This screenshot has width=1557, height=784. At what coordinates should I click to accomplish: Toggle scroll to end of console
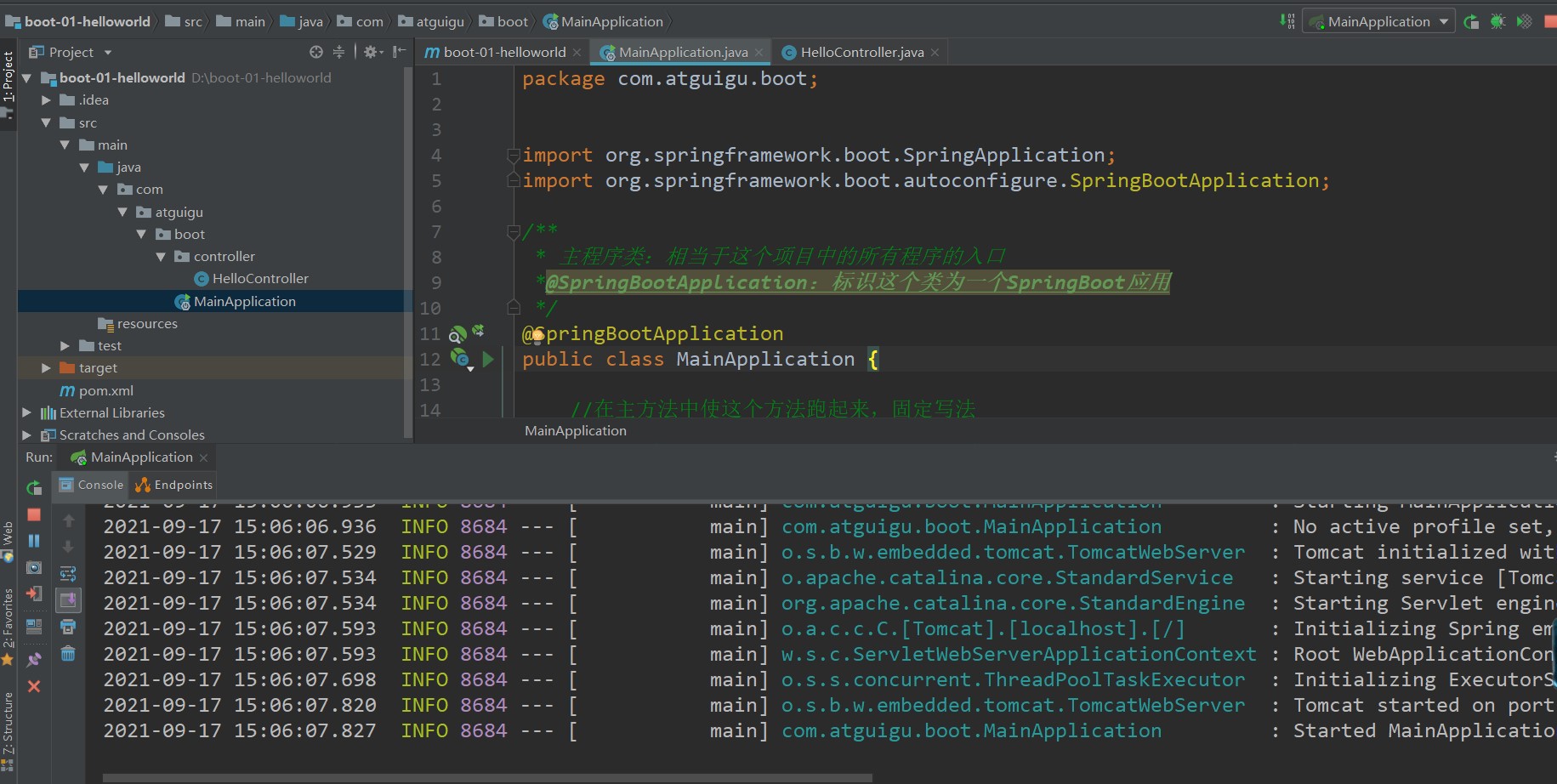pos(68,600)
